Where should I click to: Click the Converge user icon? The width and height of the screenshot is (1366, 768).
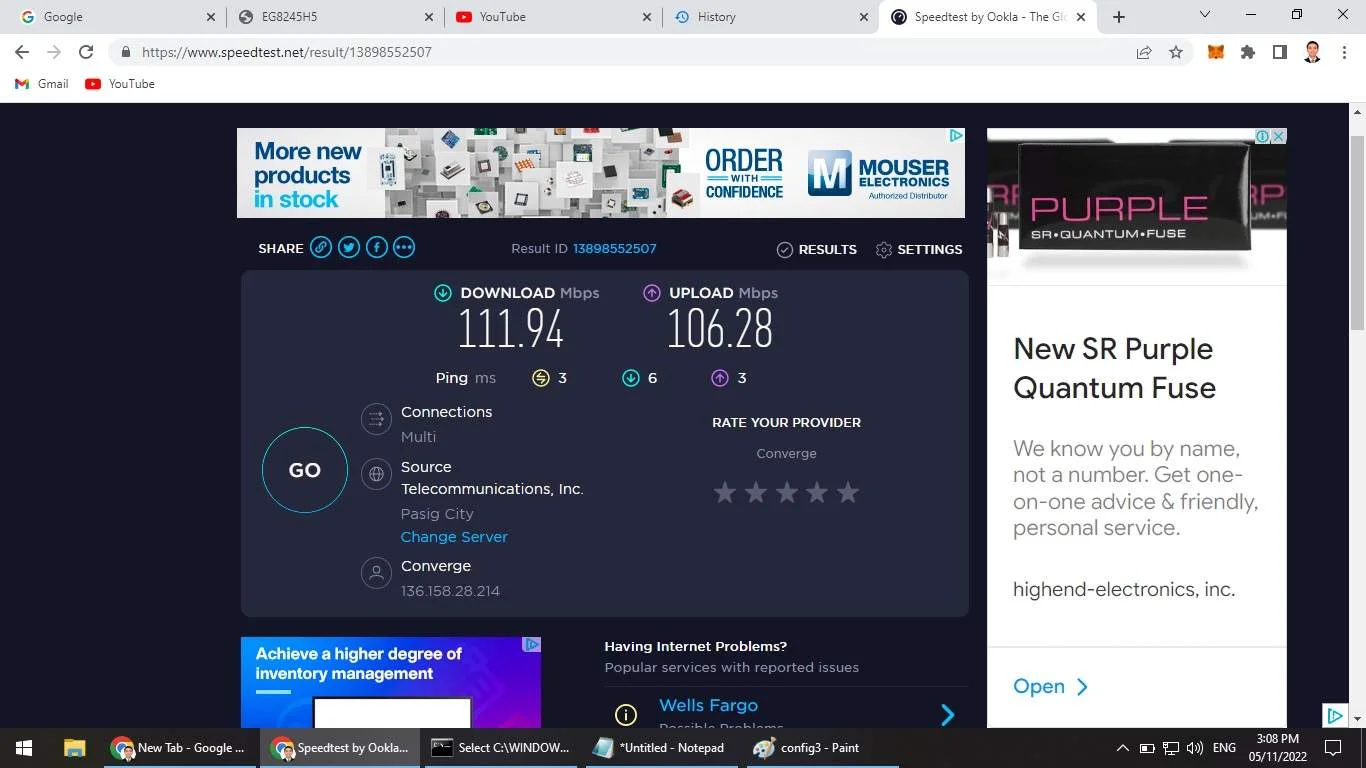click(376, 573)
